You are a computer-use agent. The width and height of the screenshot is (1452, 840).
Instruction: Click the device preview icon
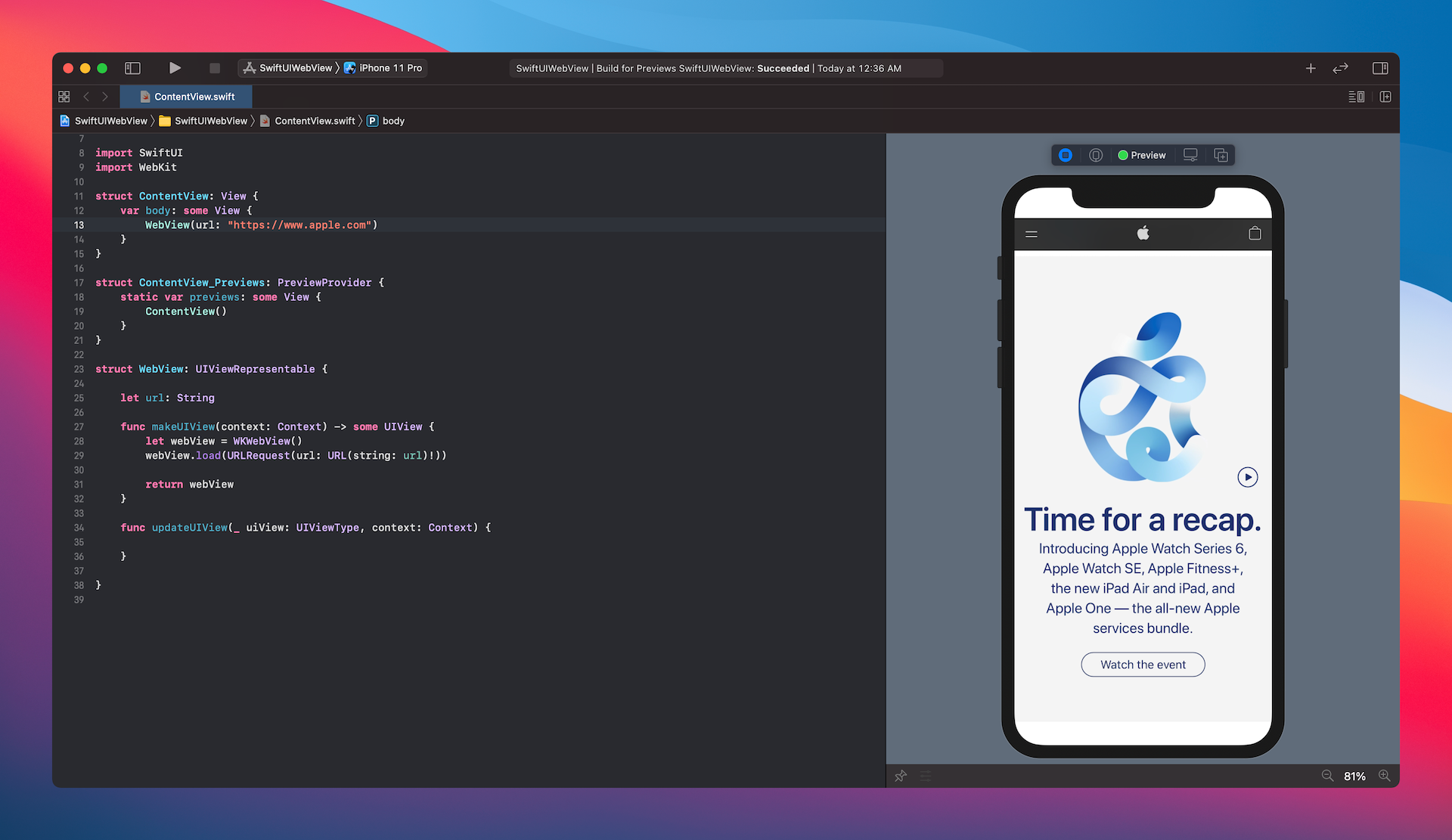coord(1191,154)
